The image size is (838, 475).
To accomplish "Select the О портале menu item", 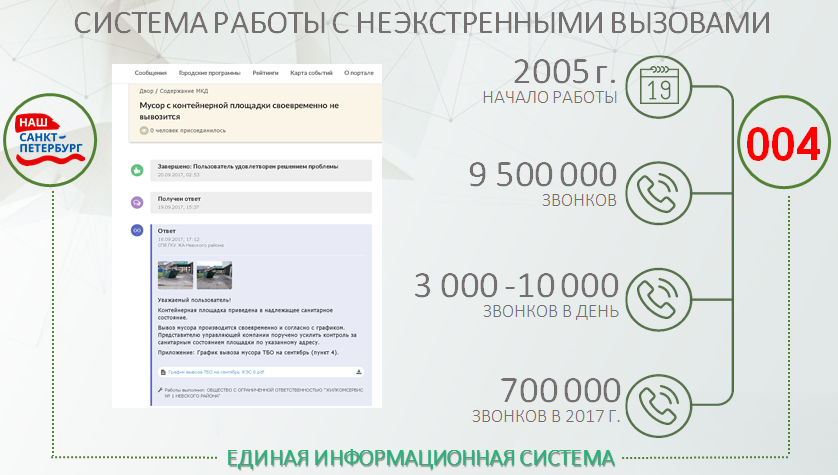I will click(x=358, y=73).
